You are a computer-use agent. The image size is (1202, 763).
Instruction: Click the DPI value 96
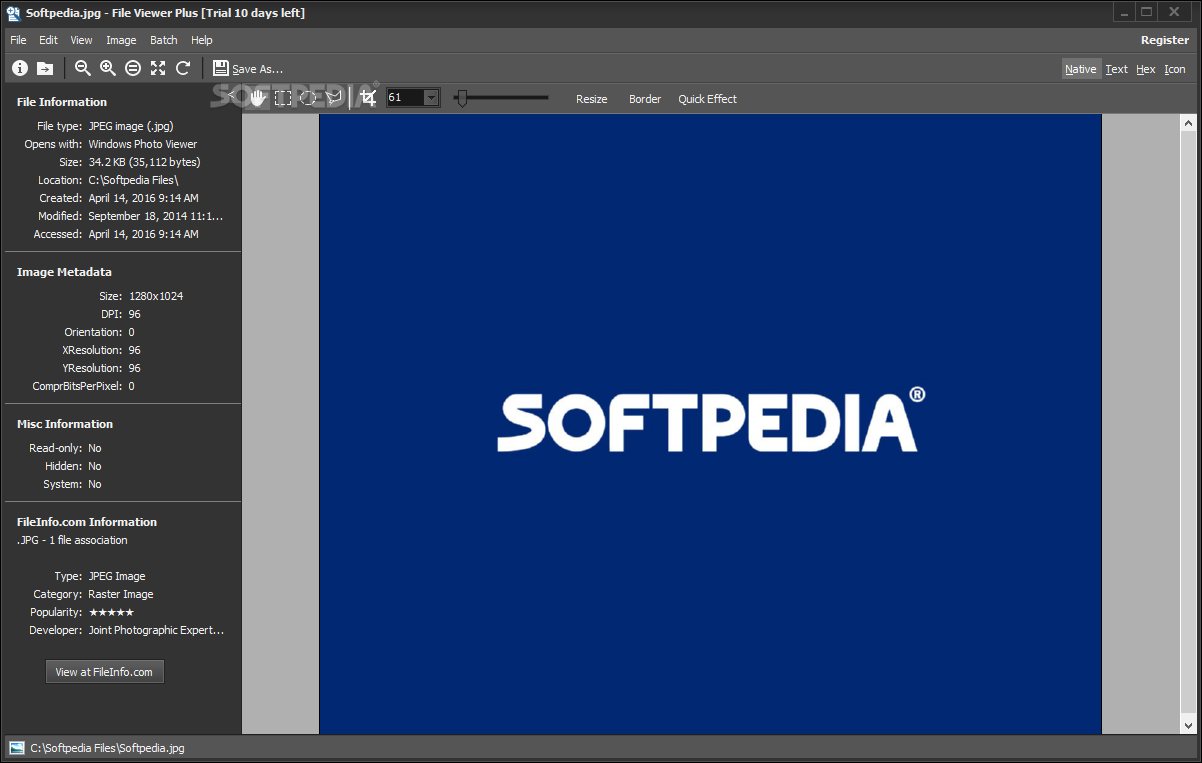135,314
